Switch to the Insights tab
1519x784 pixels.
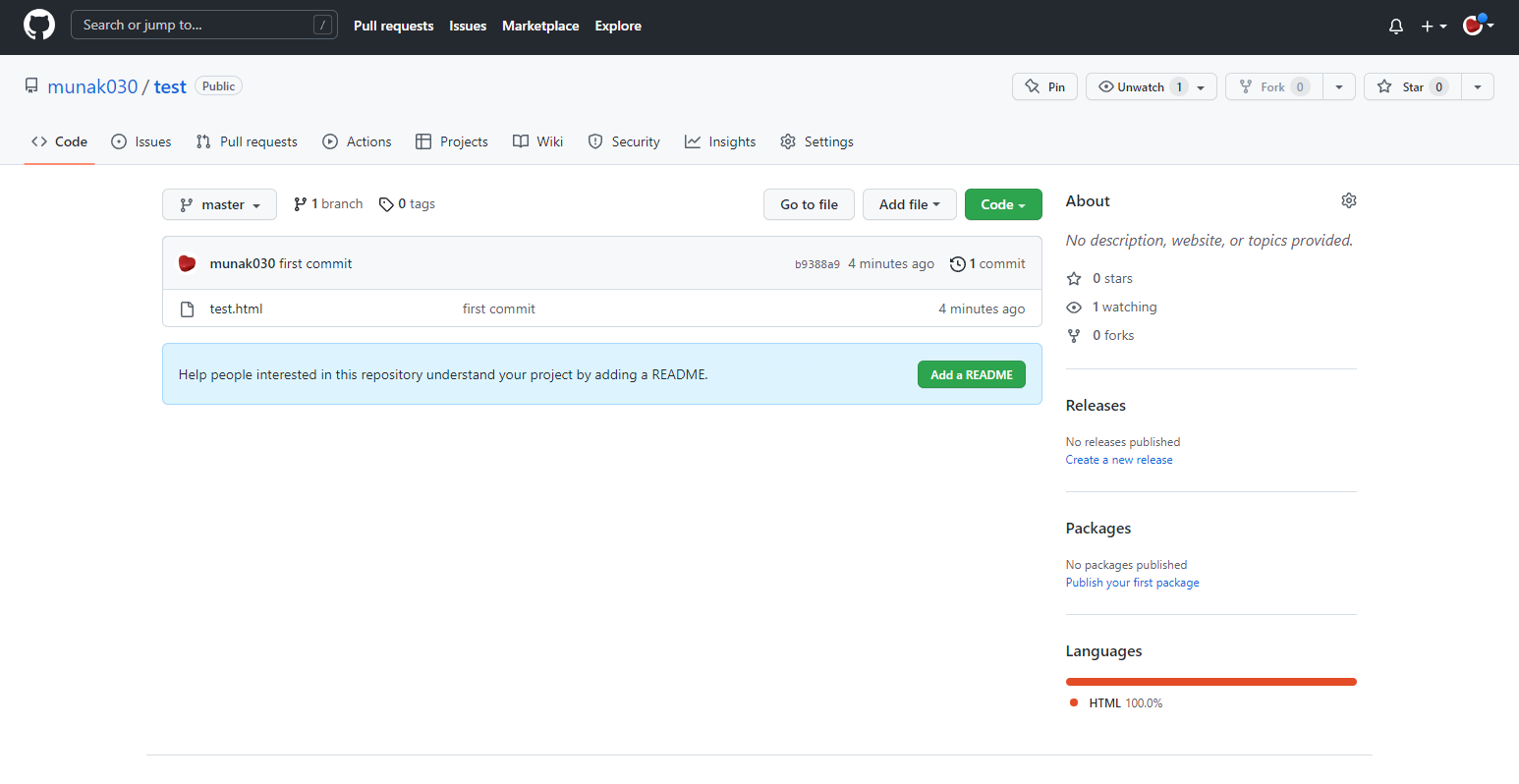click(720, 141)
